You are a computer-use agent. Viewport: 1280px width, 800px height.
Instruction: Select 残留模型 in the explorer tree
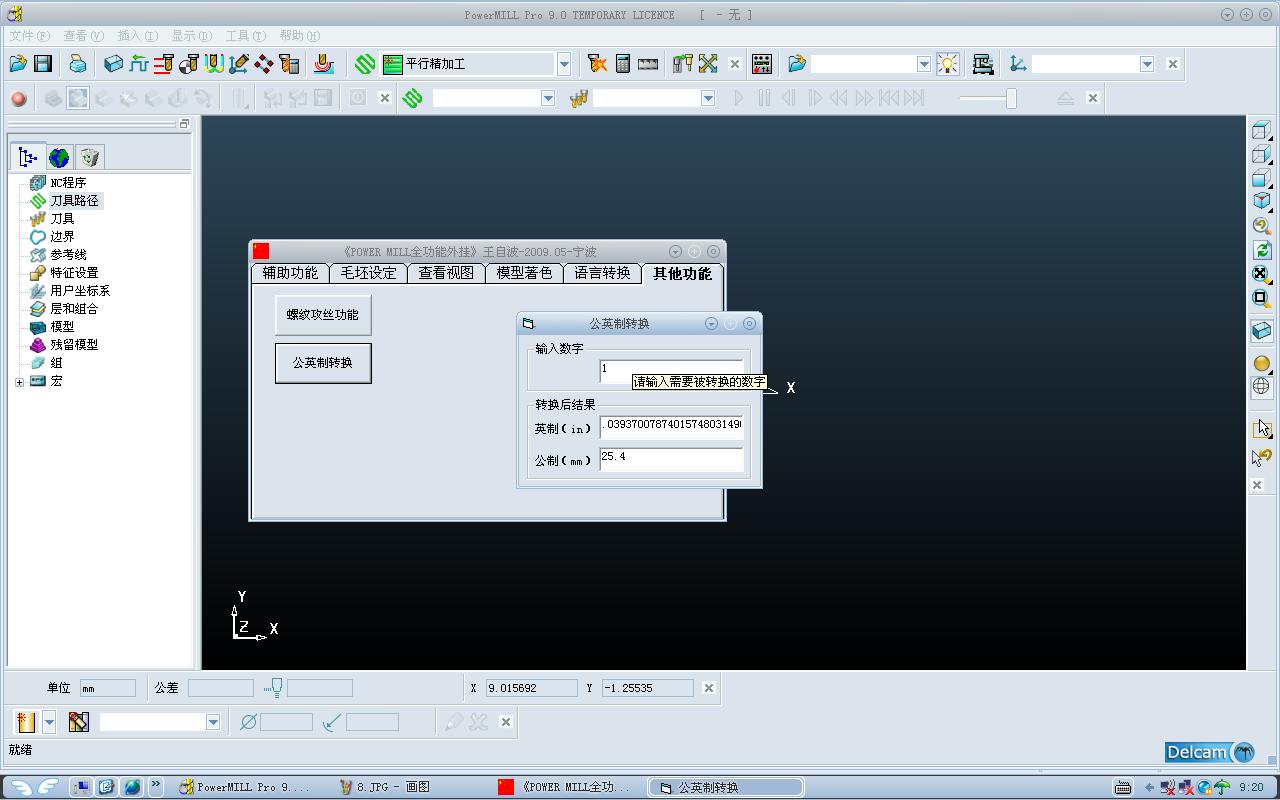tap(74, 345)
